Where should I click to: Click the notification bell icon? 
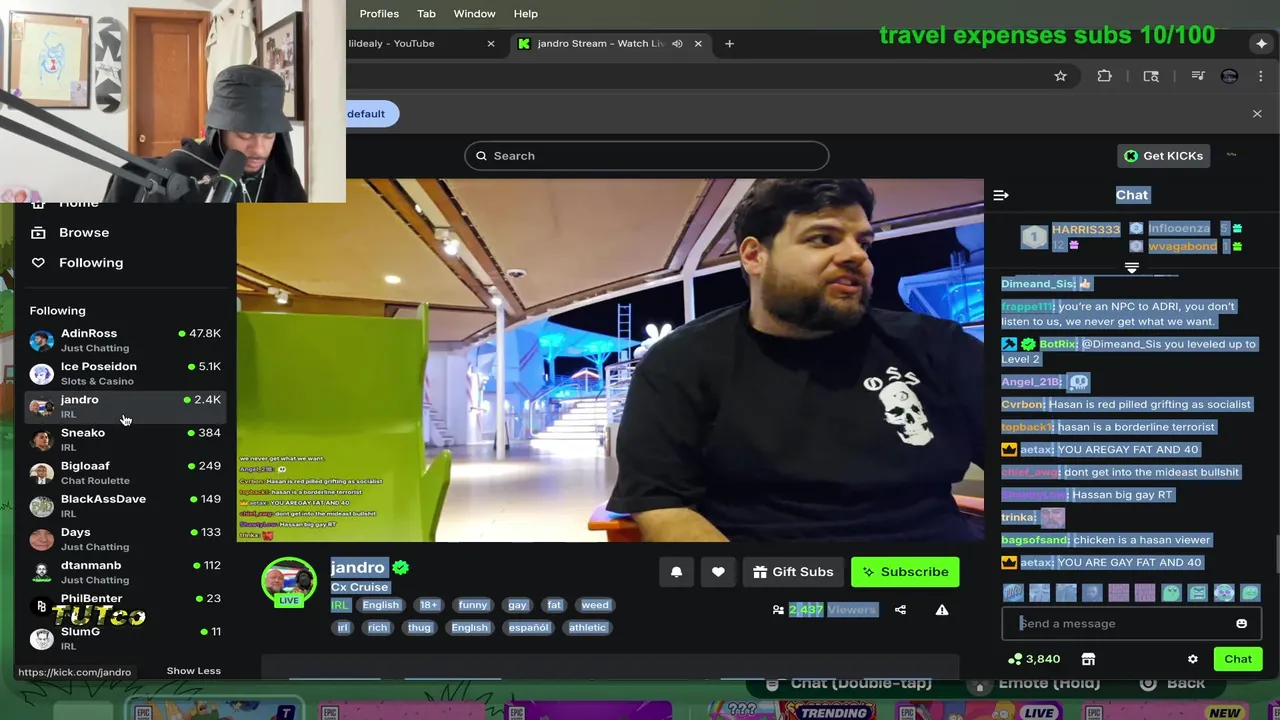point(676,572)
